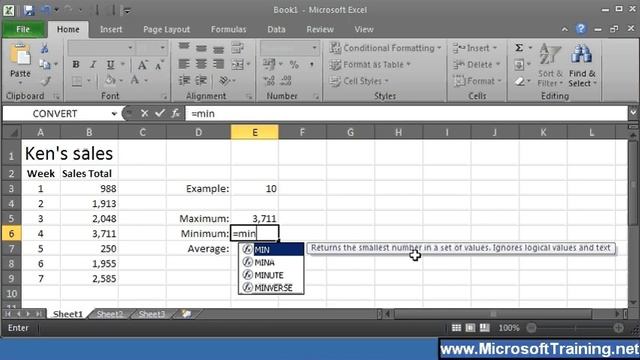Click the Decrease Indent icon
This screenshot has width=640, height=360.
184,80
